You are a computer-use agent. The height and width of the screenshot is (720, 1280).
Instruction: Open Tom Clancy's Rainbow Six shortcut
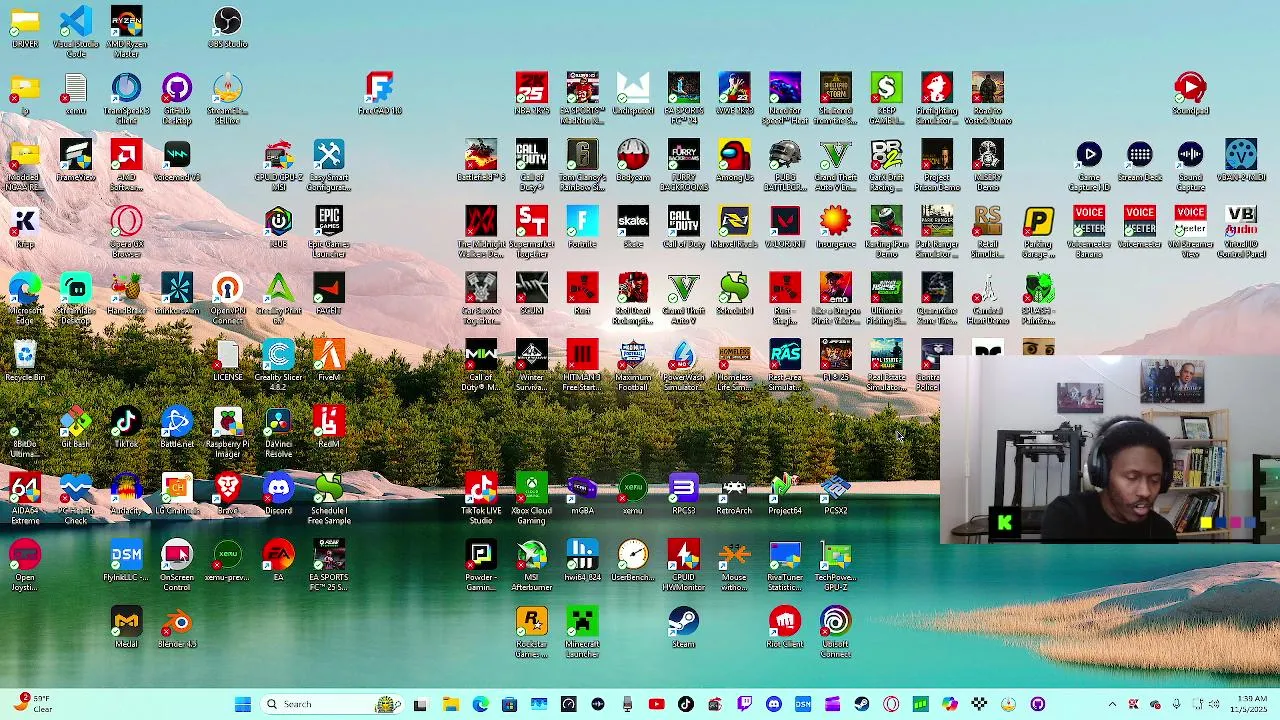(582, 162)
